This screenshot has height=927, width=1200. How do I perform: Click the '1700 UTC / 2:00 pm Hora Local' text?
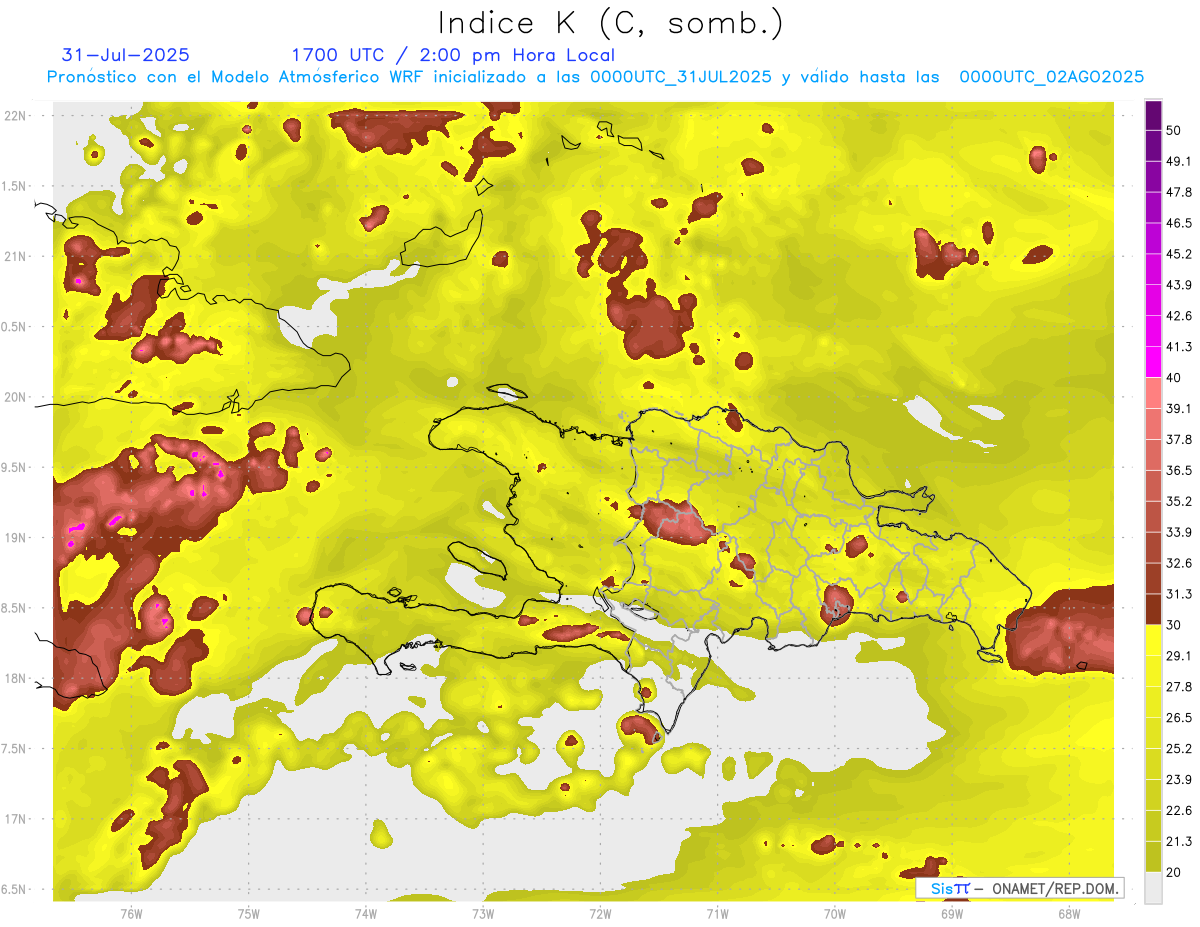point(453,55)
